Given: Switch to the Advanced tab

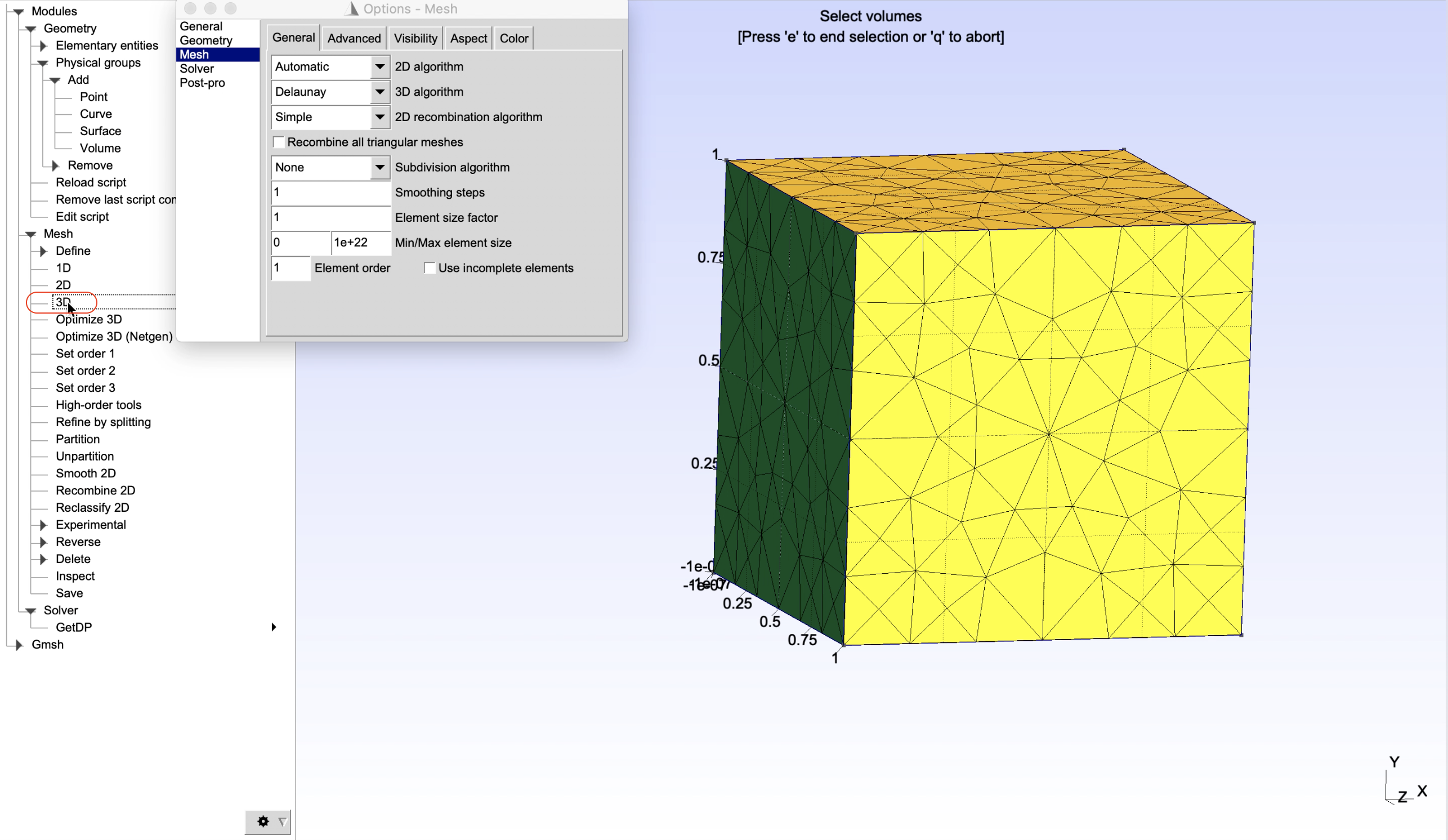Looking at the screenshot, I should coord(354,38).
